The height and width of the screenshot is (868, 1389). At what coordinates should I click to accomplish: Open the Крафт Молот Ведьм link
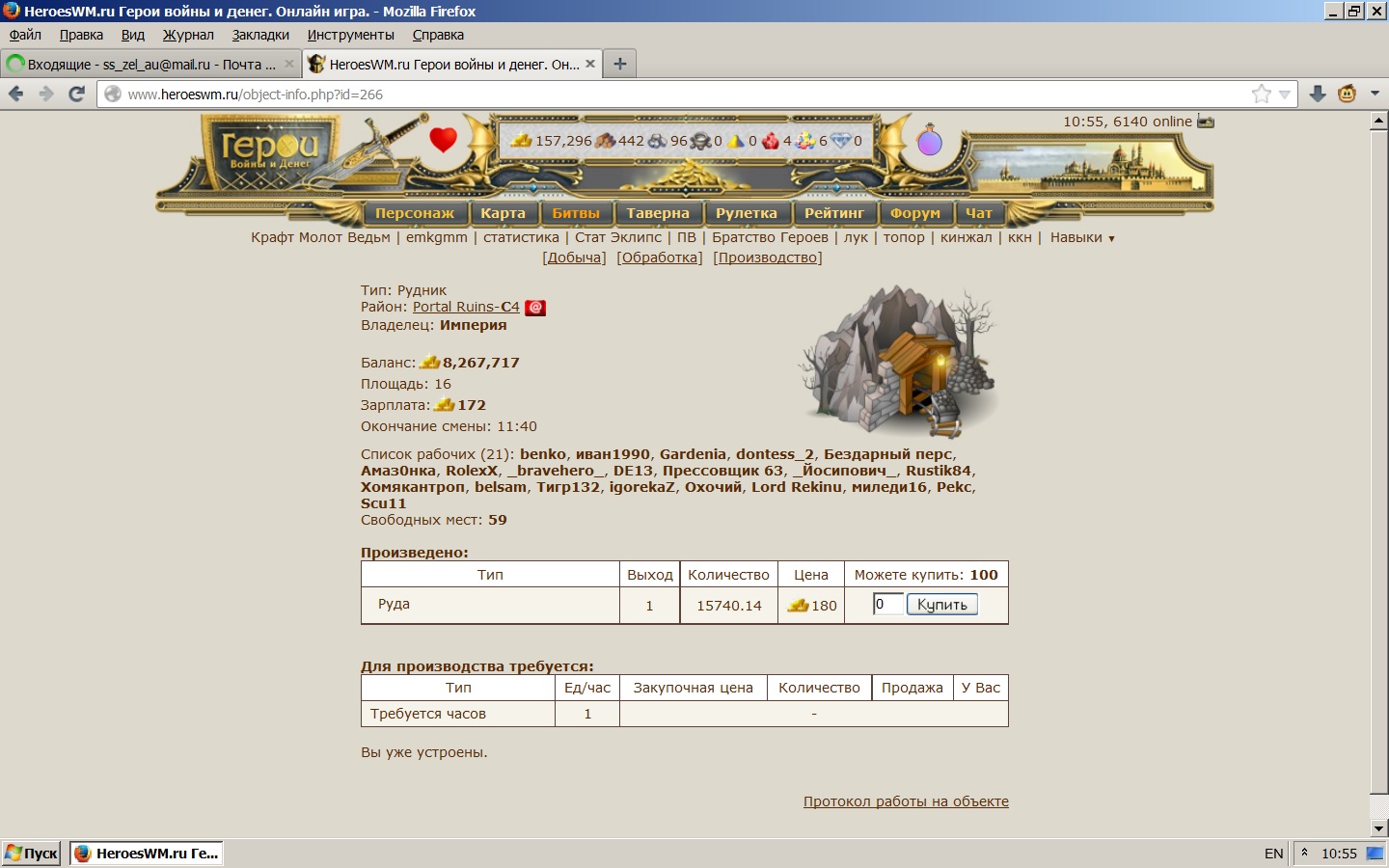(x=320, y=237)
